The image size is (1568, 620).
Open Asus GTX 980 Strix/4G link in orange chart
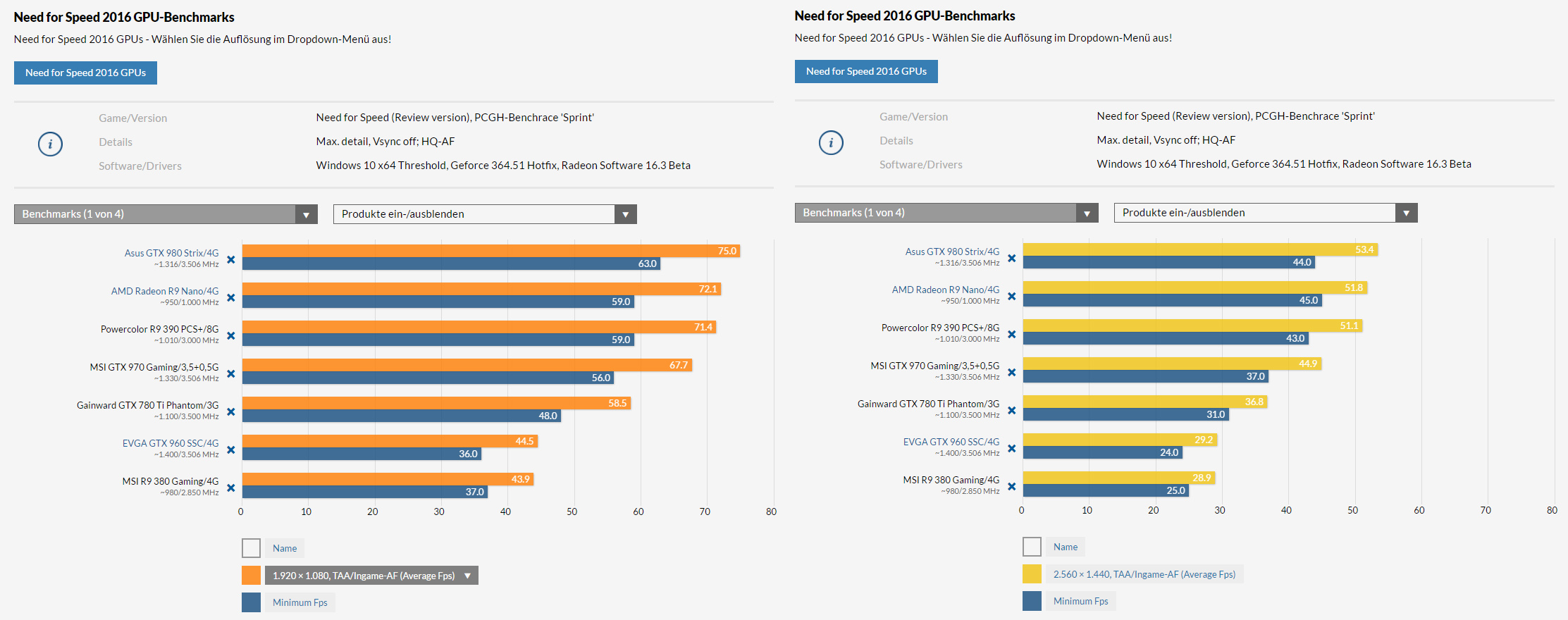(171, 253)
